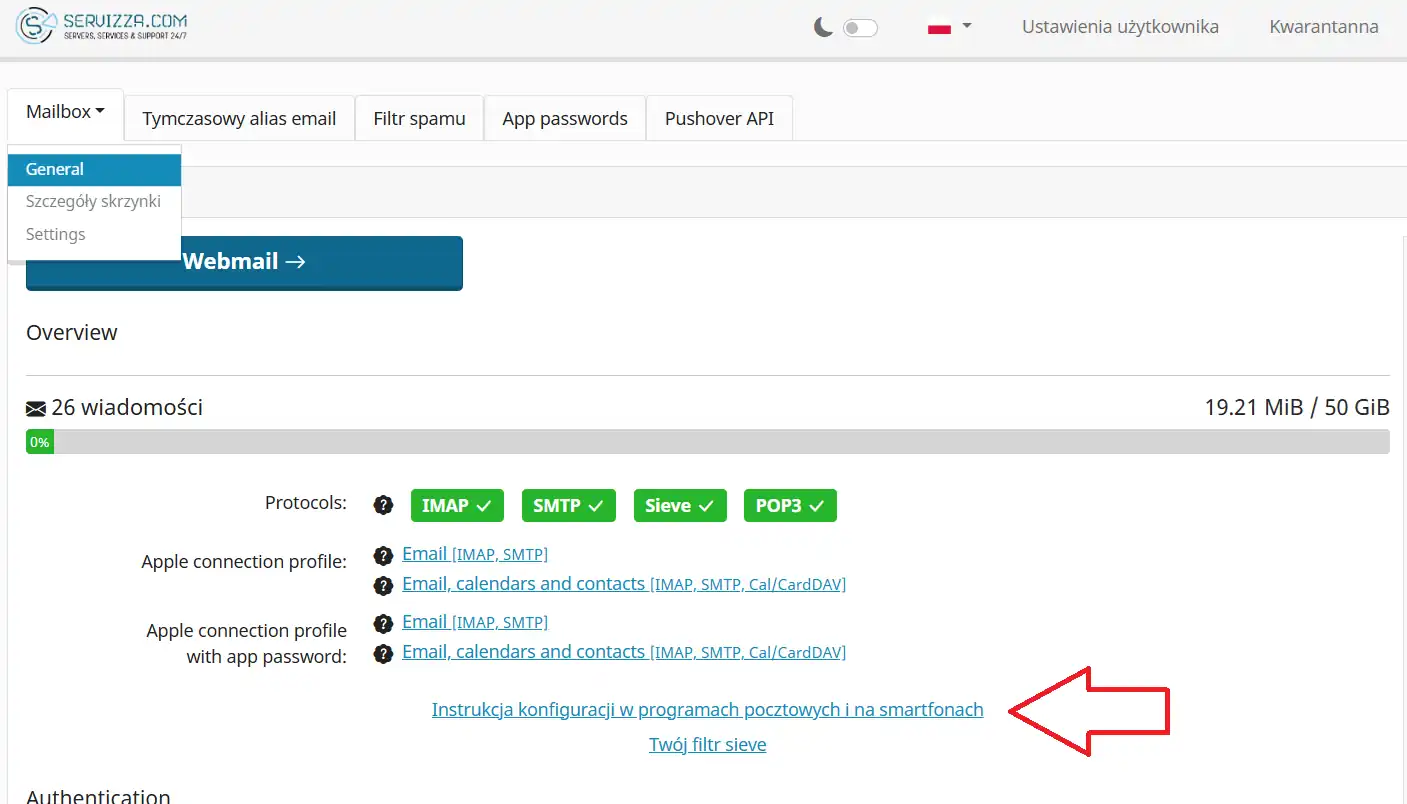Switch to Pushover API tab

(x=720, y=118)
